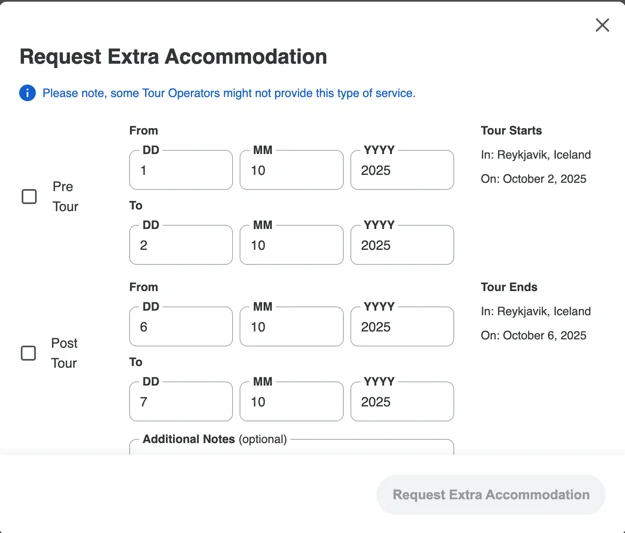Click the Post Tour To day field
This screenshot has height=533, width=625.
click(181, 402)
